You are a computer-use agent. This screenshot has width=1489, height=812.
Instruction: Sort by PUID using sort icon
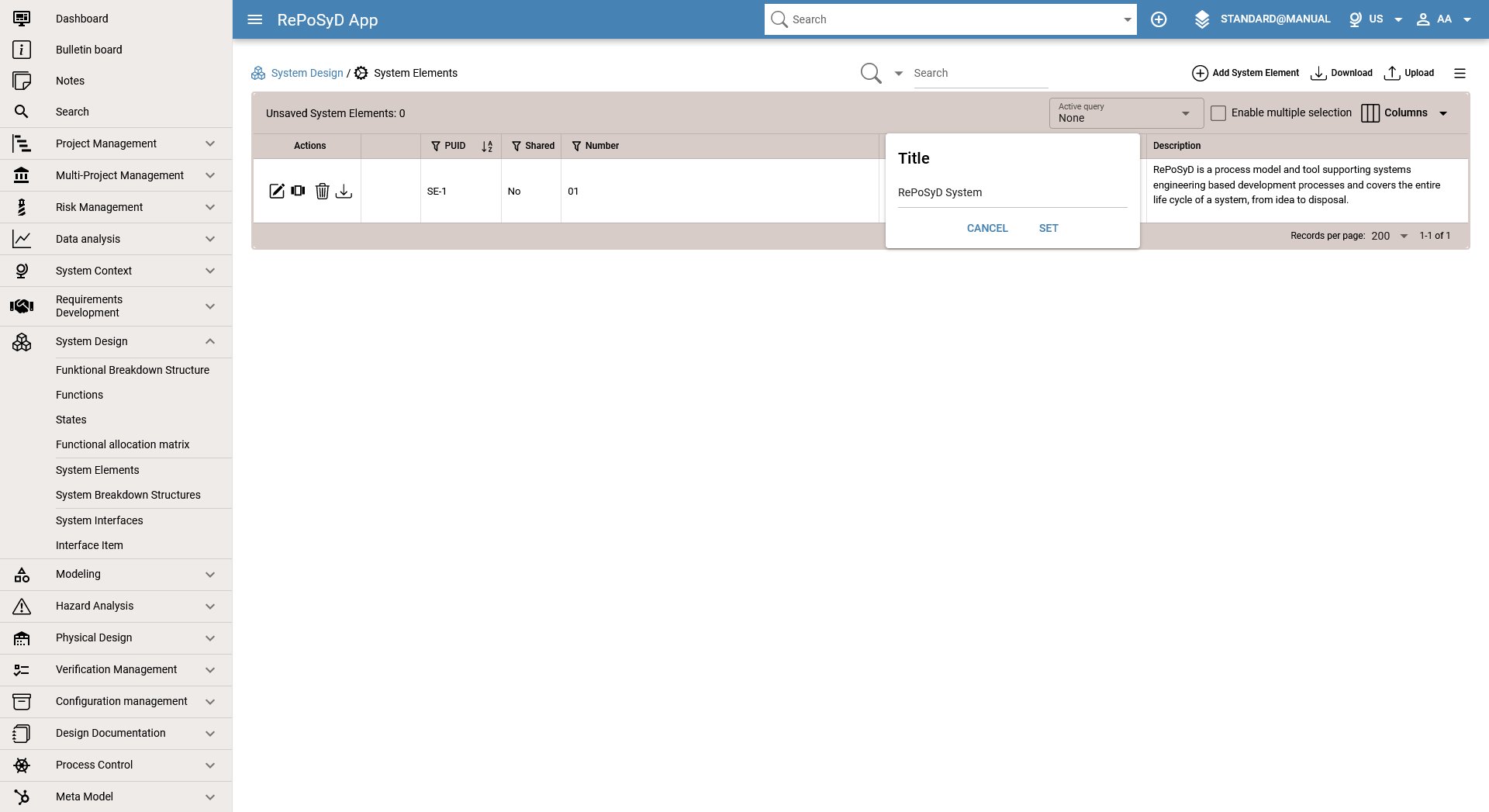click(487, 147)
